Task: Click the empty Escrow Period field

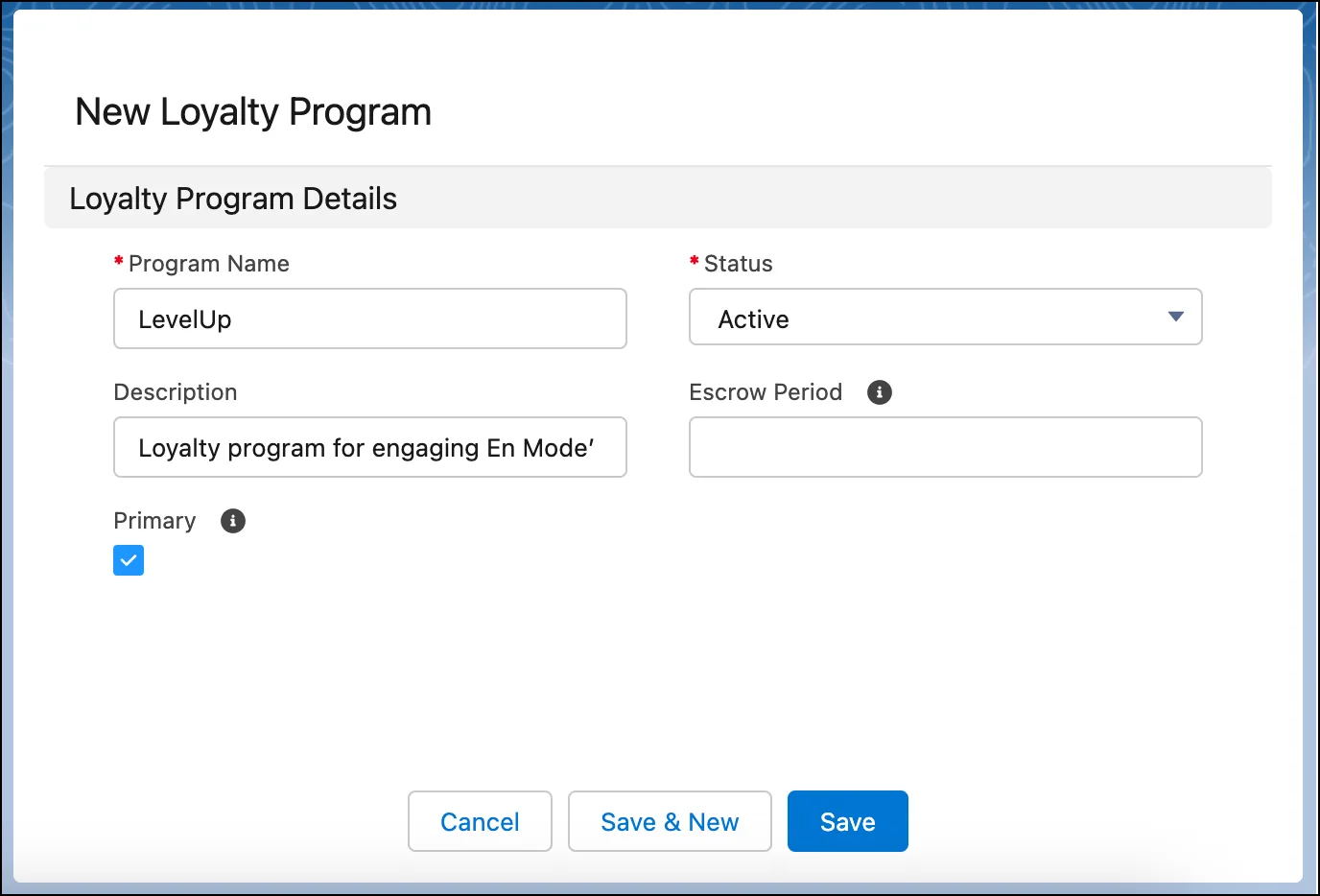Action: pyautogui.click(x=945, y=447)
